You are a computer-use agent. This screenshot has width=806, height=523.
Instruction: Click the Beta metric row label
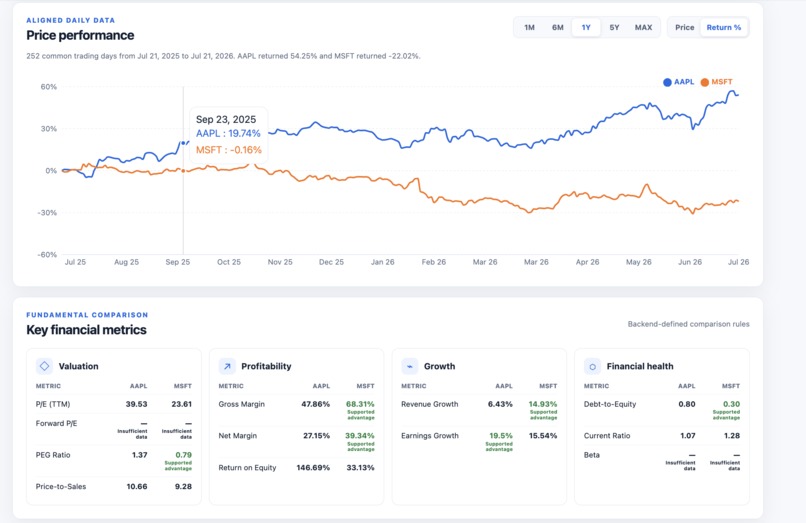tap(592, 455)
